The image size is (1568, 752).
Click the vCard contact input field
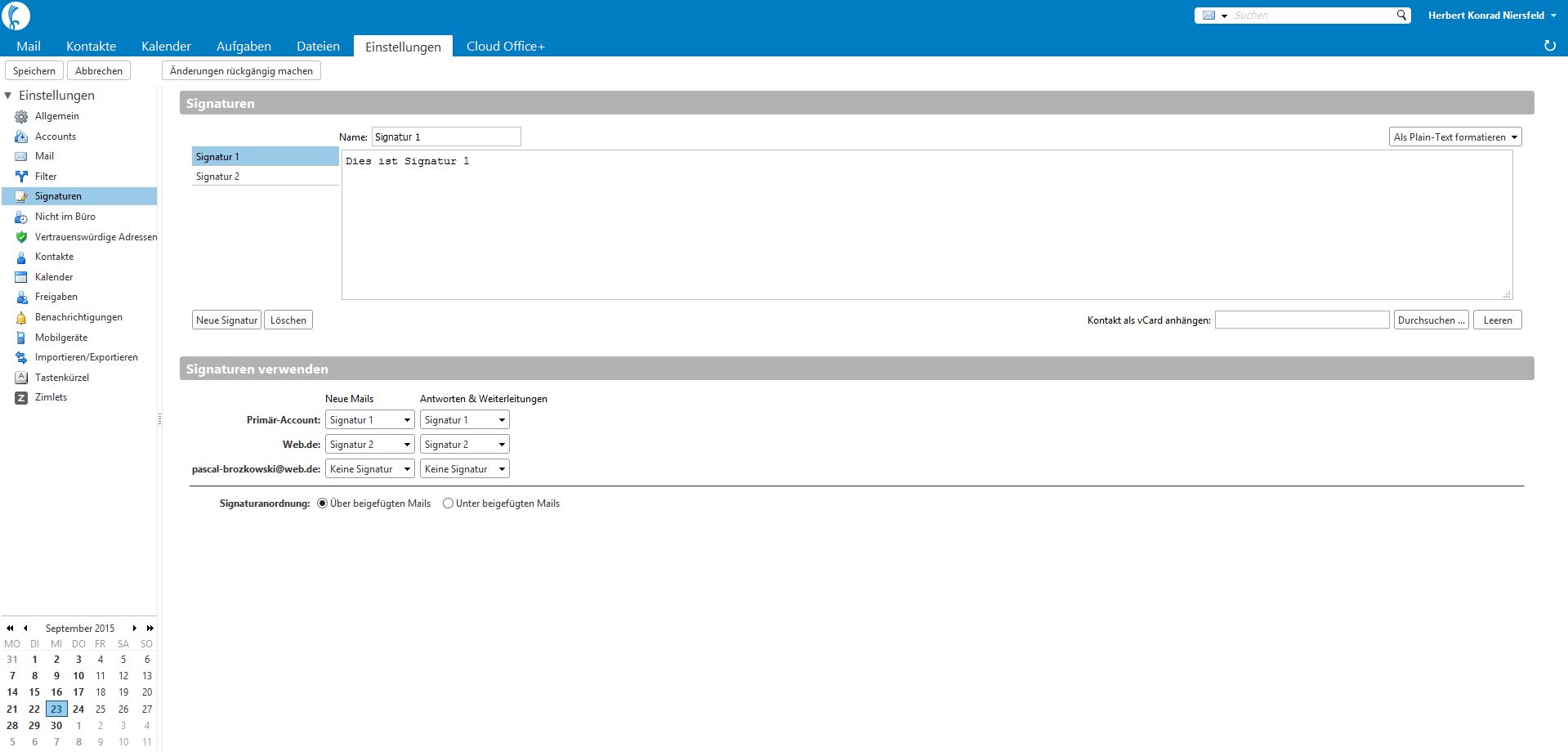point(1302,320)
